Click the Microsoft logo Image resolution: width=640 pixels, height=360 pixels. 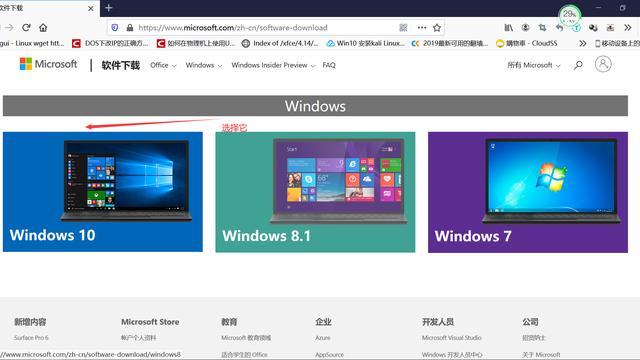tap(48, 64)
